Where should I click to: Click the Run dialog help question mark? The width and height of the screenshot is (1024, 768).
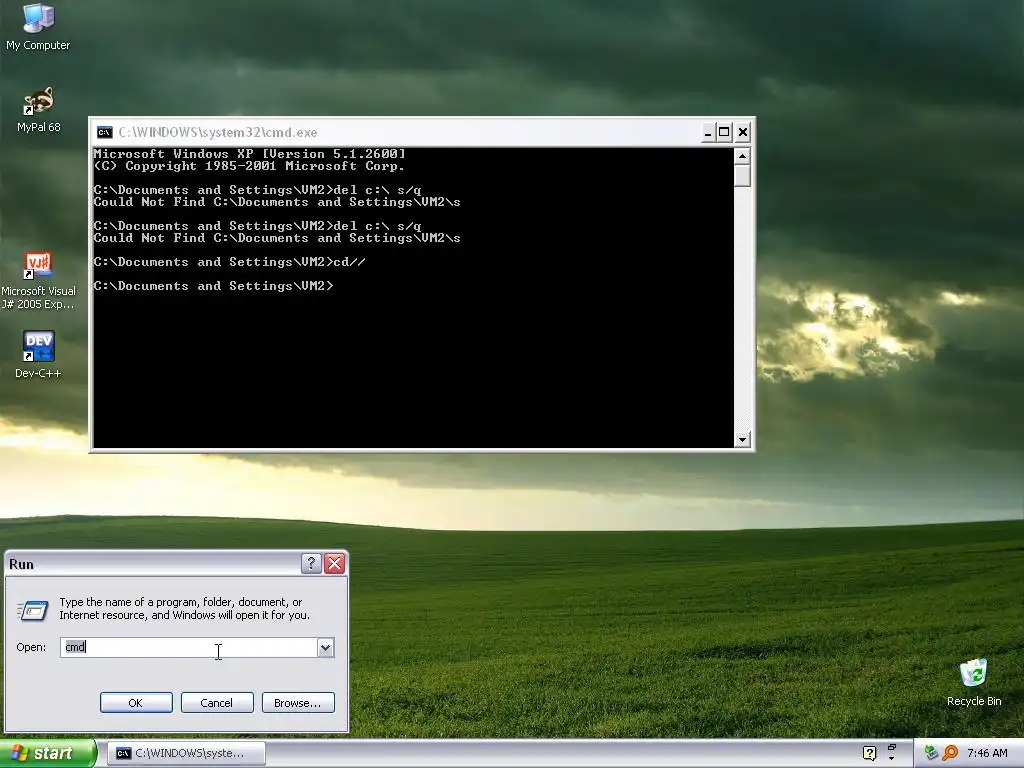click(x=312, y=564)
